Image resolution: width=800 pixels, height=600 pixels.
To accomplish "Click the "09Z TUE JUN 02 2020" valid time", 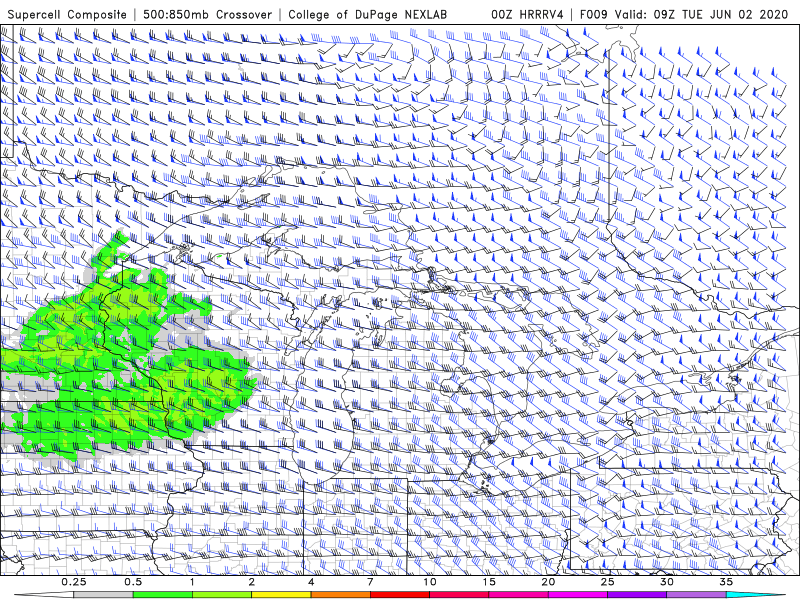I will click(x=720, y=15).
